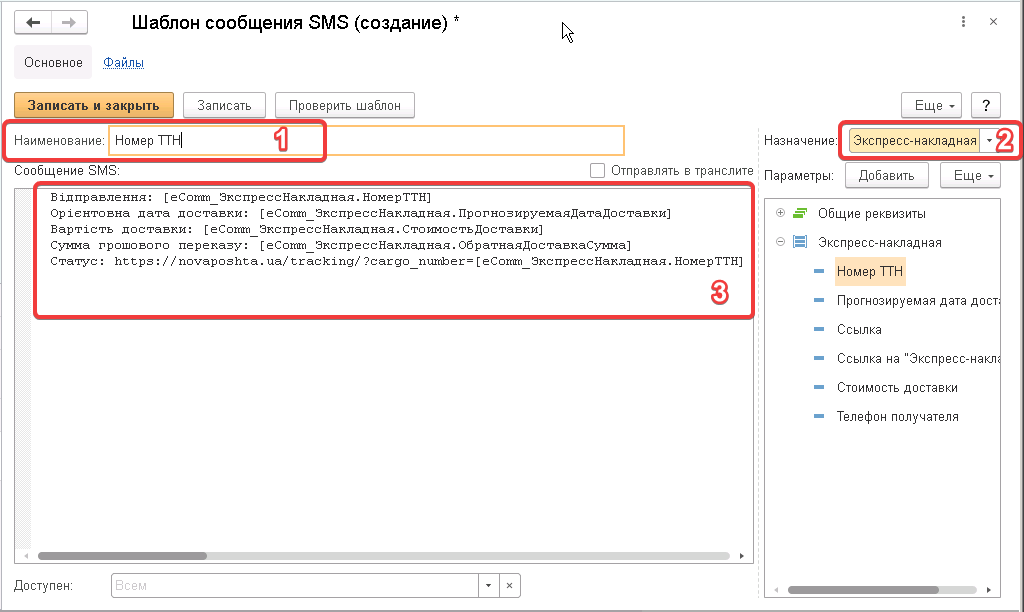Select the Основное tab
Screen dimensions: 1024x612
(x=53, y=62)
